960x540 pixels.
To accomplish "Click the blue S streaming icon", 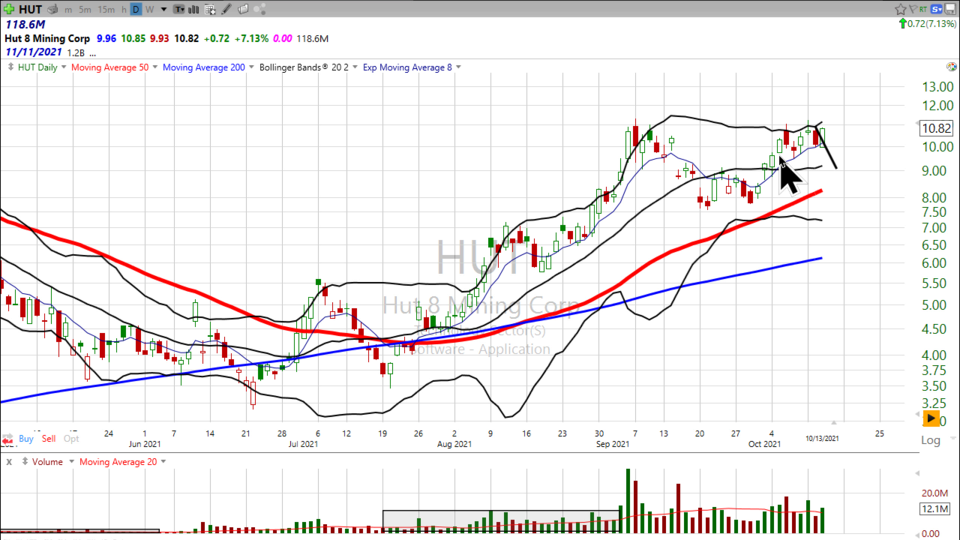I will coord(933,10).
